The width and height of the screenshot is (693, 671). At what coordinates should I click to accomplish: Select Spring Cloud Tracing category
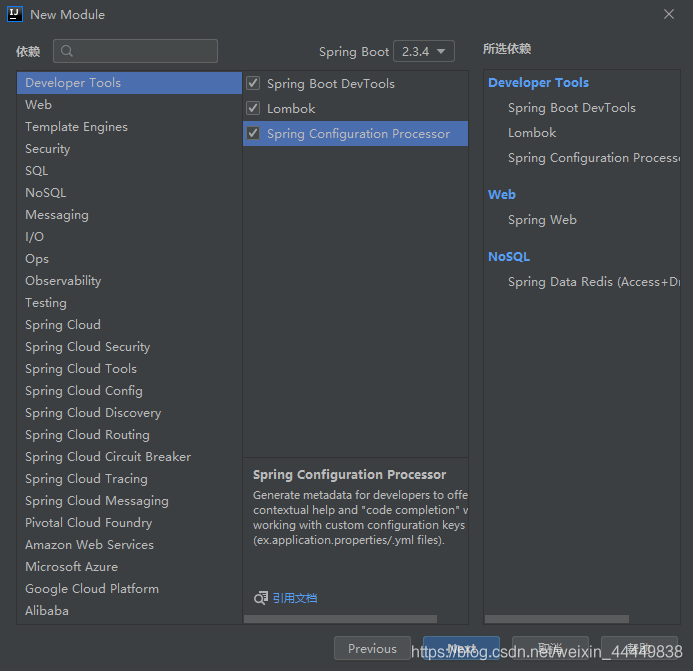pyautogui.click(x=129, y=479)
